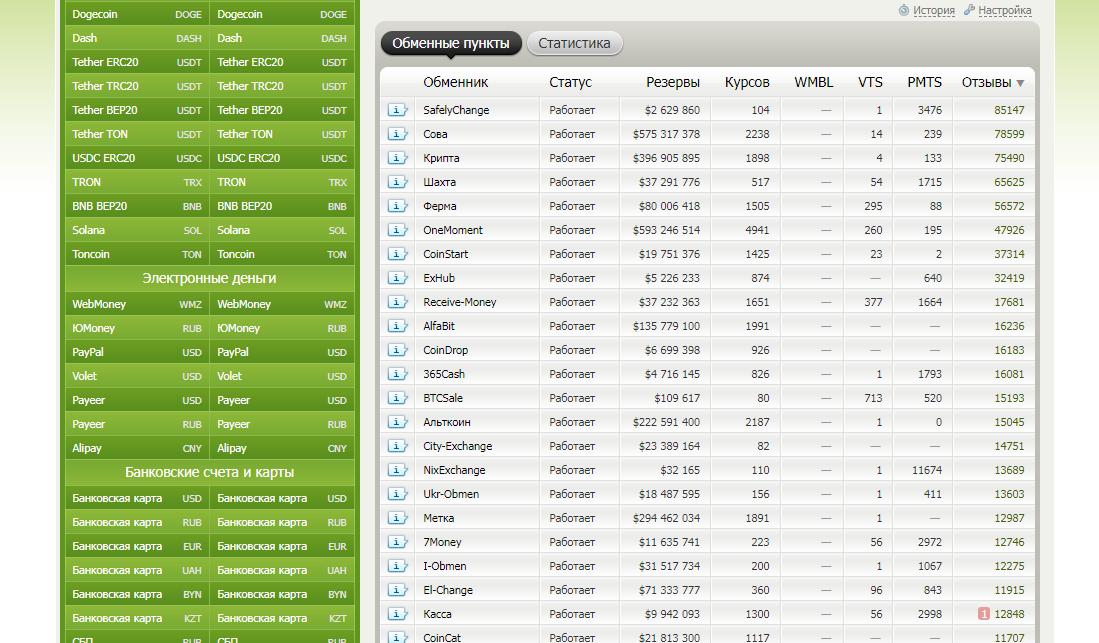
Task: Select Банковская карта KZT in give column
Action: pyautogui.click(x=137, y=618)
